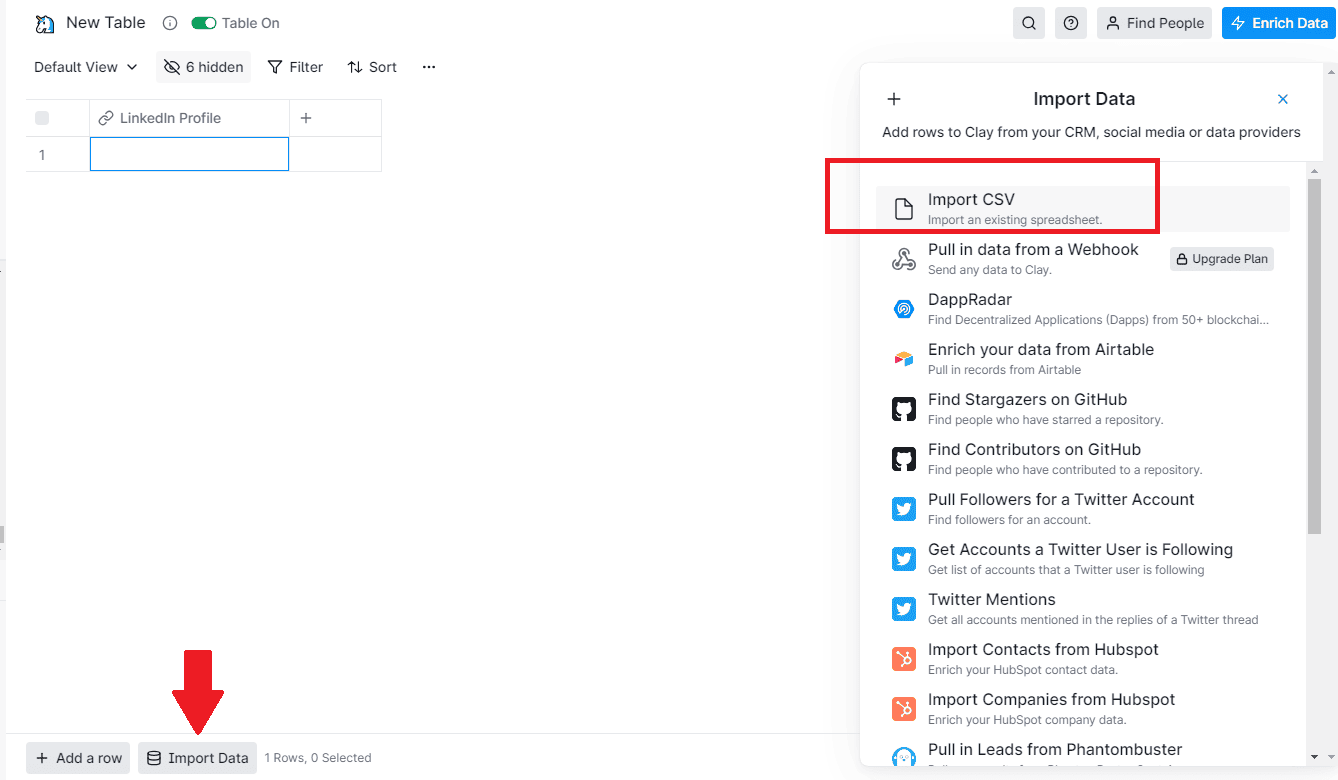Screen dimensions: 1338x780
Task: Click the Add a row button
Action: click(x=79, y=758)
